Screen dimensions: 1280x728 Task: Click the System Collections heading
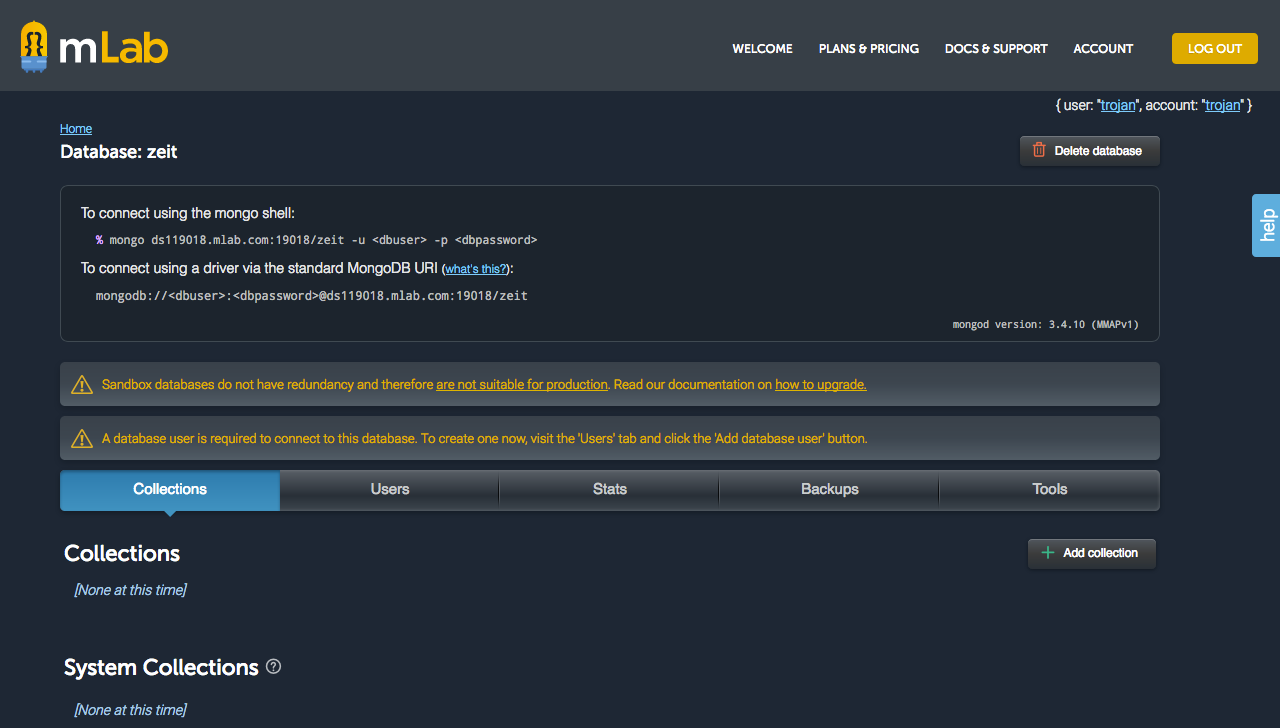pyautogui.click(x=161, y=668)
